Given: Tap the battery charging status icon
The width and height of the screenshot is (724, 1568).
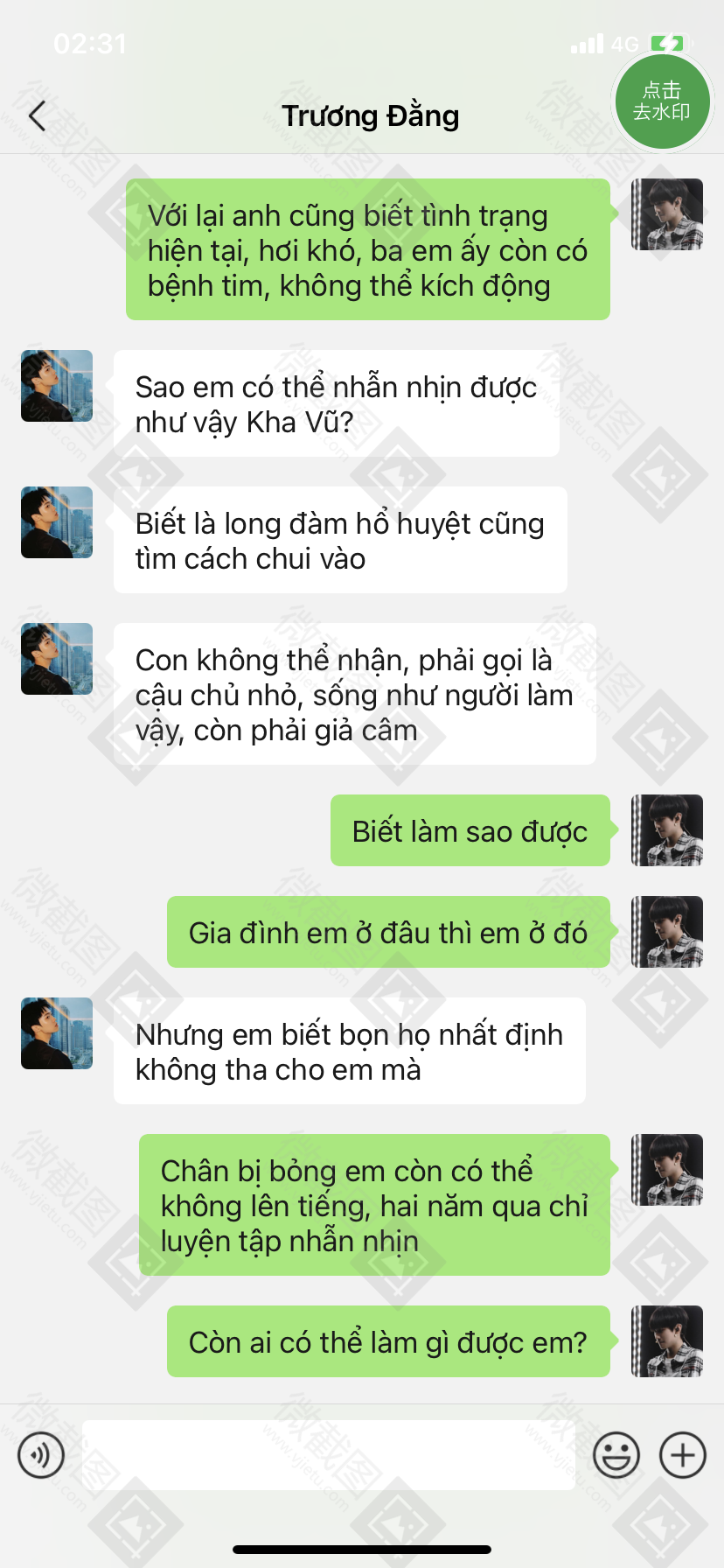Looking at the screenshot, I should (669, 43).
